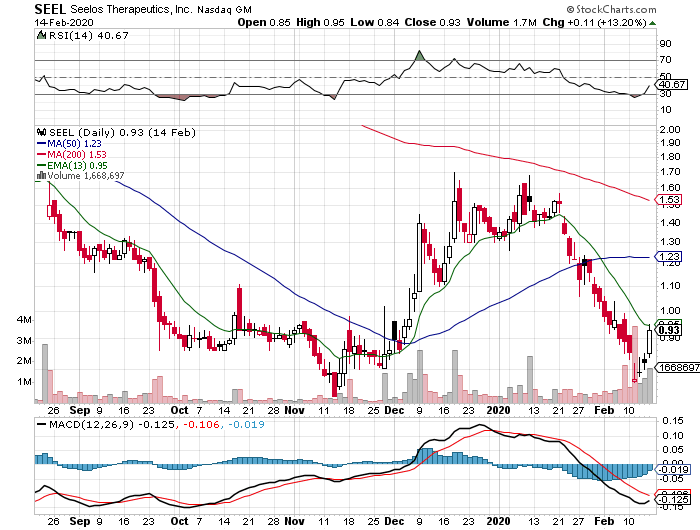Viewport: 700px width, 530px height.
Task: Click the Volume bars legend icon
Action: click(x=40, y=176)
